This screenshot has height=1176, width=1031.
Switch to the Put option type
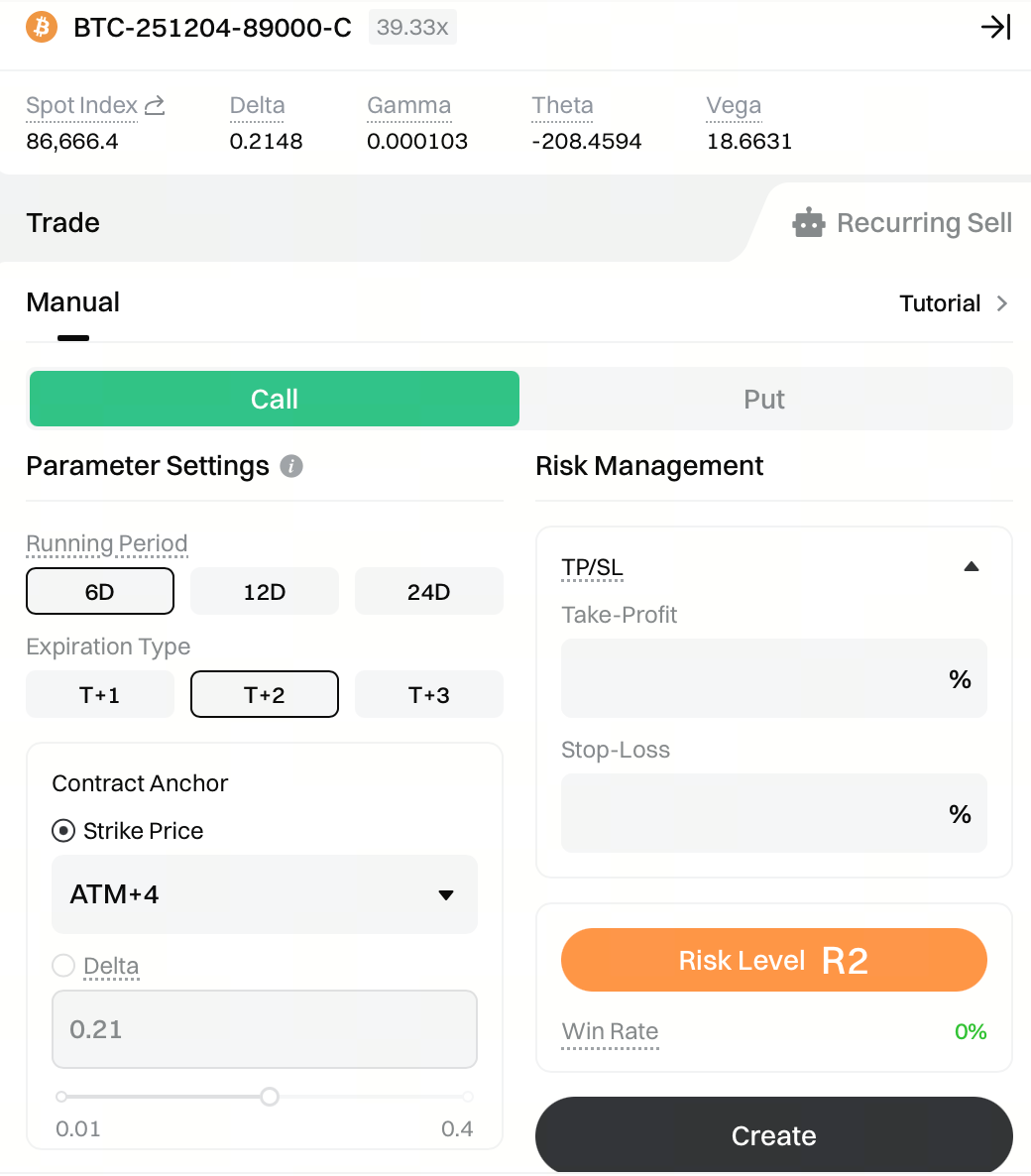point(764,399)
